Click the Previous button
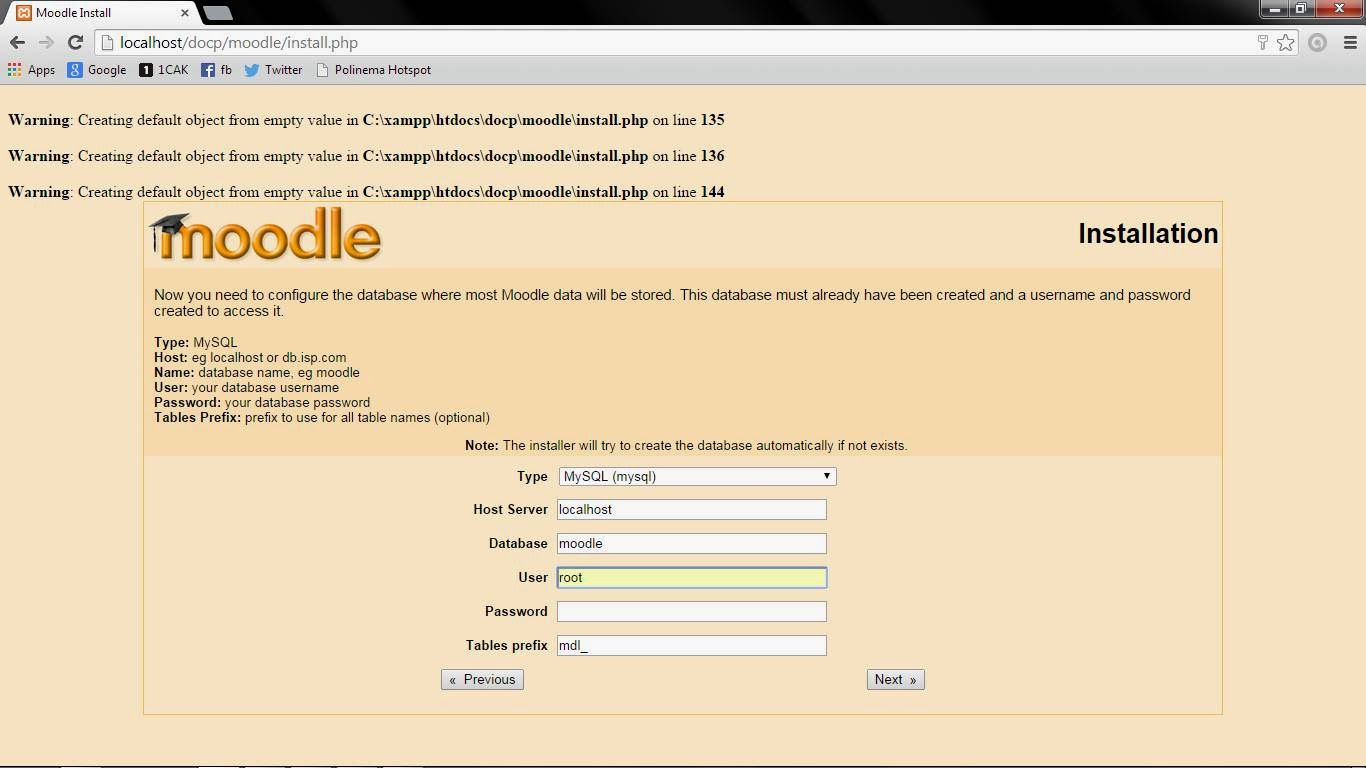 [482, 679]
